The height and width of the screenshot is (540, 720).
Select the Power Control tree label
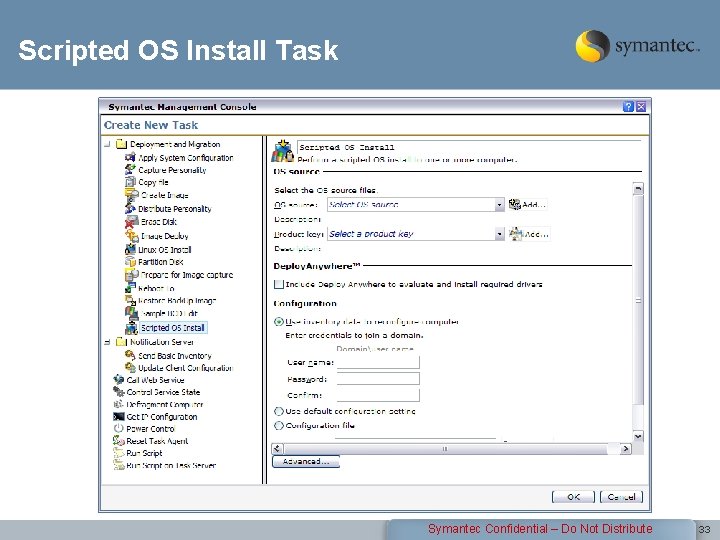point(151,429)
